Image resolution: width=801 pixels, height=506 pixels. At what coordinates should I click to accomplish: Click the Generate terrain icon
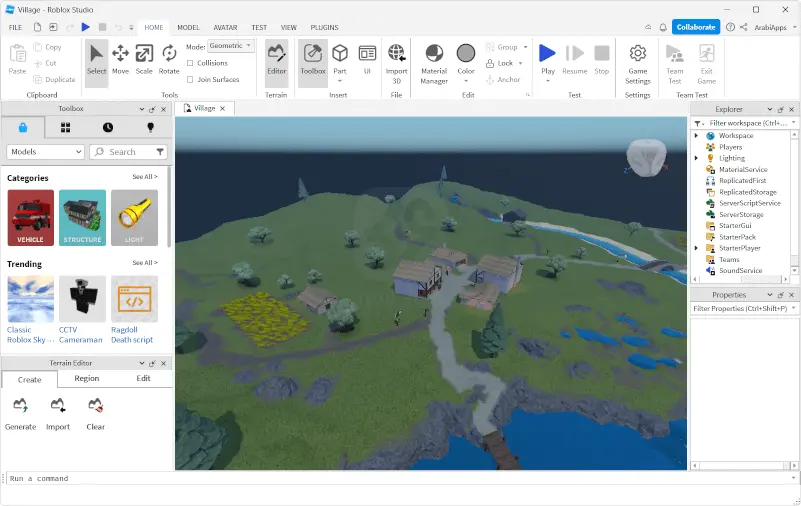(20, 412)
